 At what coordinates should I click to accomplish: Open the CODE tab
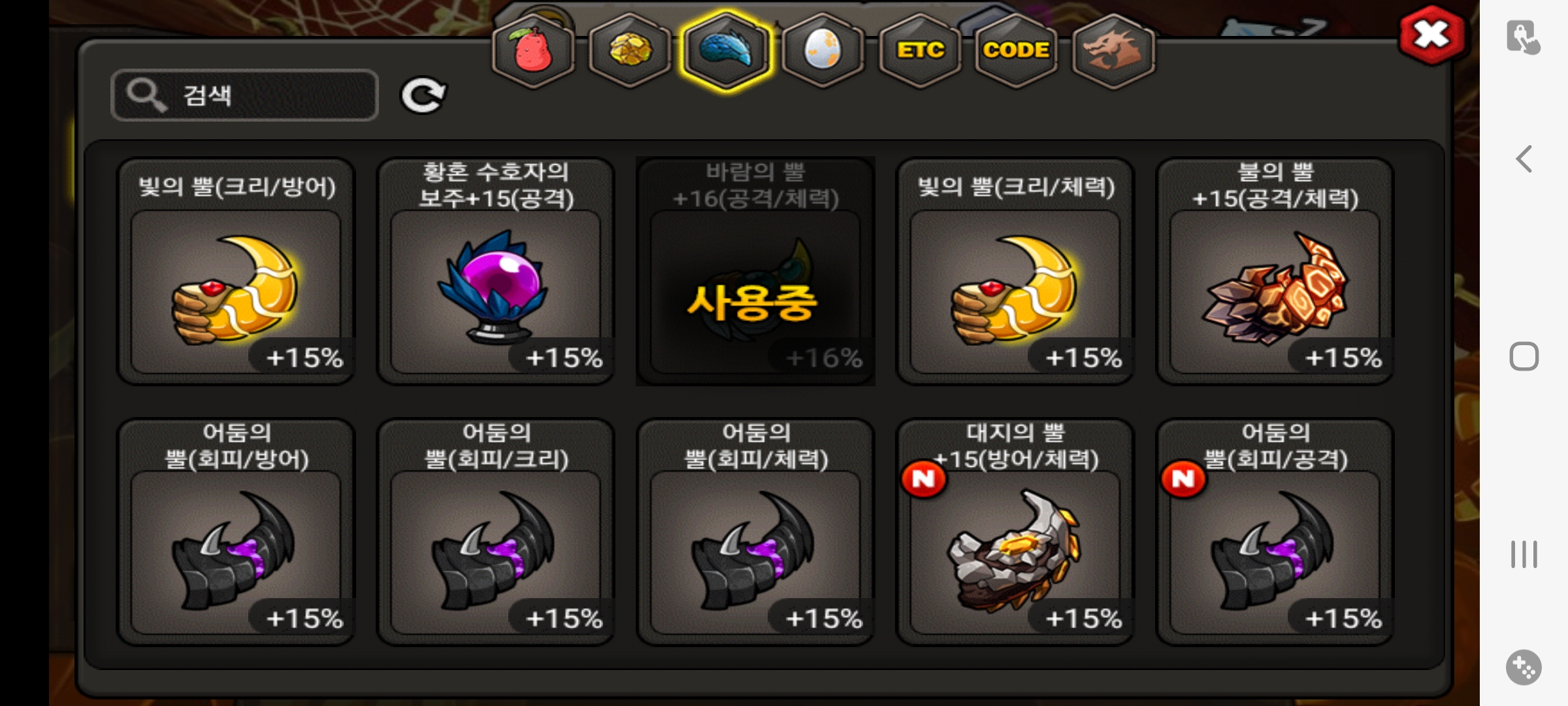pos(1016,50)
